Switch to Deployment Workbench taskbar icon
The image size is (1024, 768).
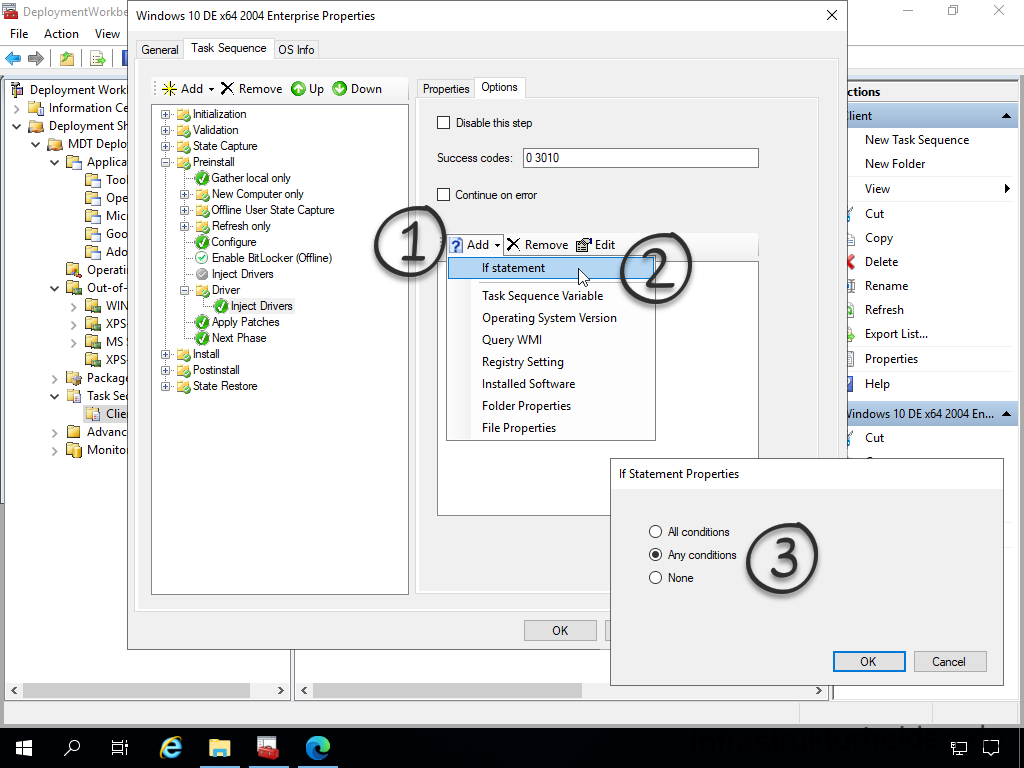pyautogui.click(x=268, y=747)
